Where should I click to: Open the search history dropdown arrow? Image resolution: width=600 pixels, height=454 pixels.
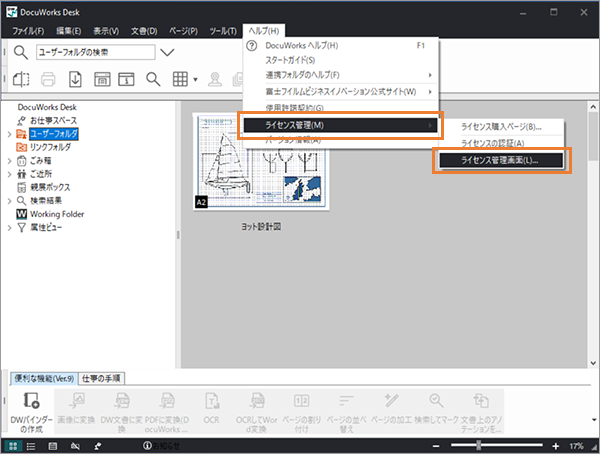click(167, 52)
